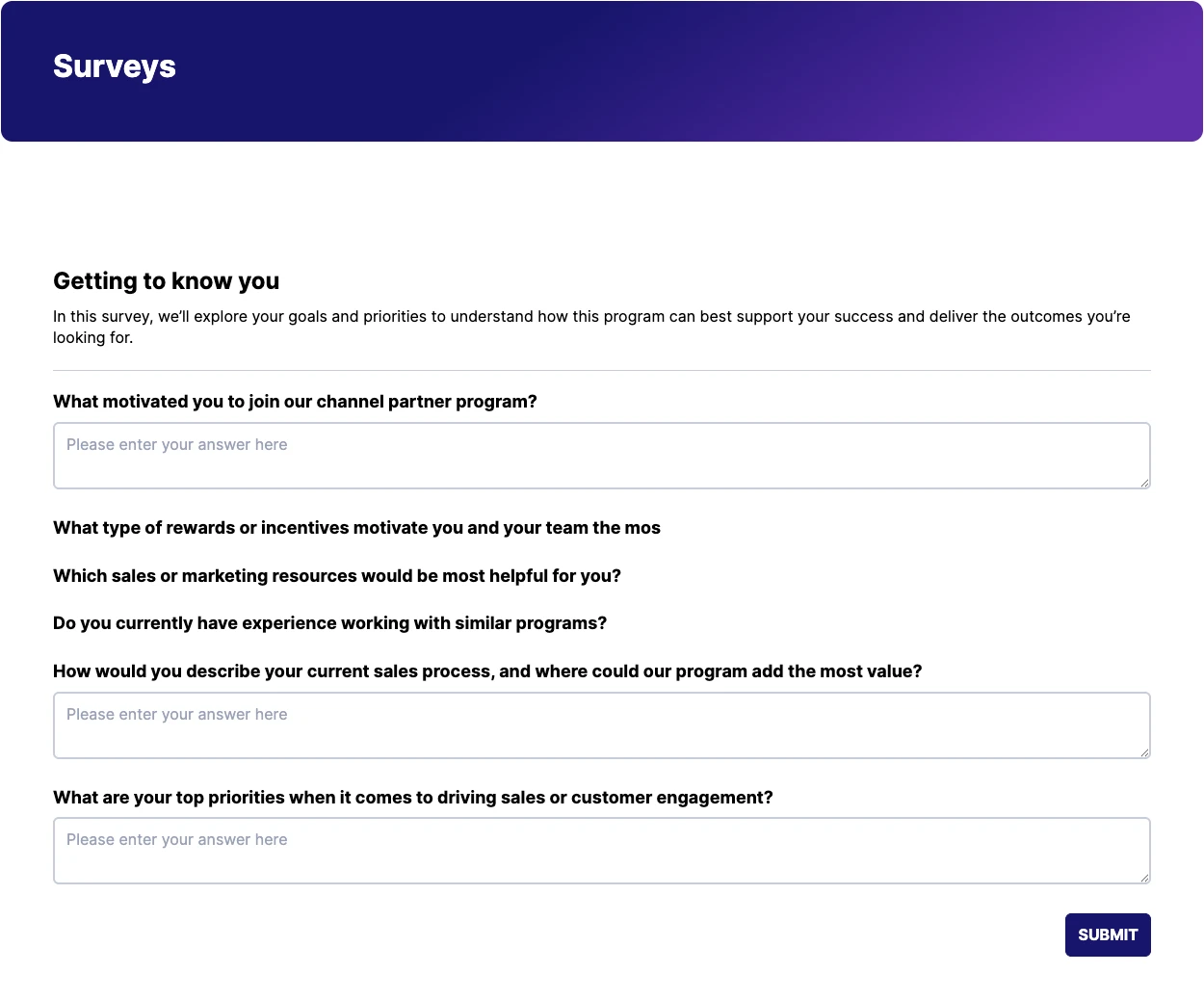Focus the answer field for the current sales process question
This screenshot has height=1000, width=1204.
tap(601, 725)
